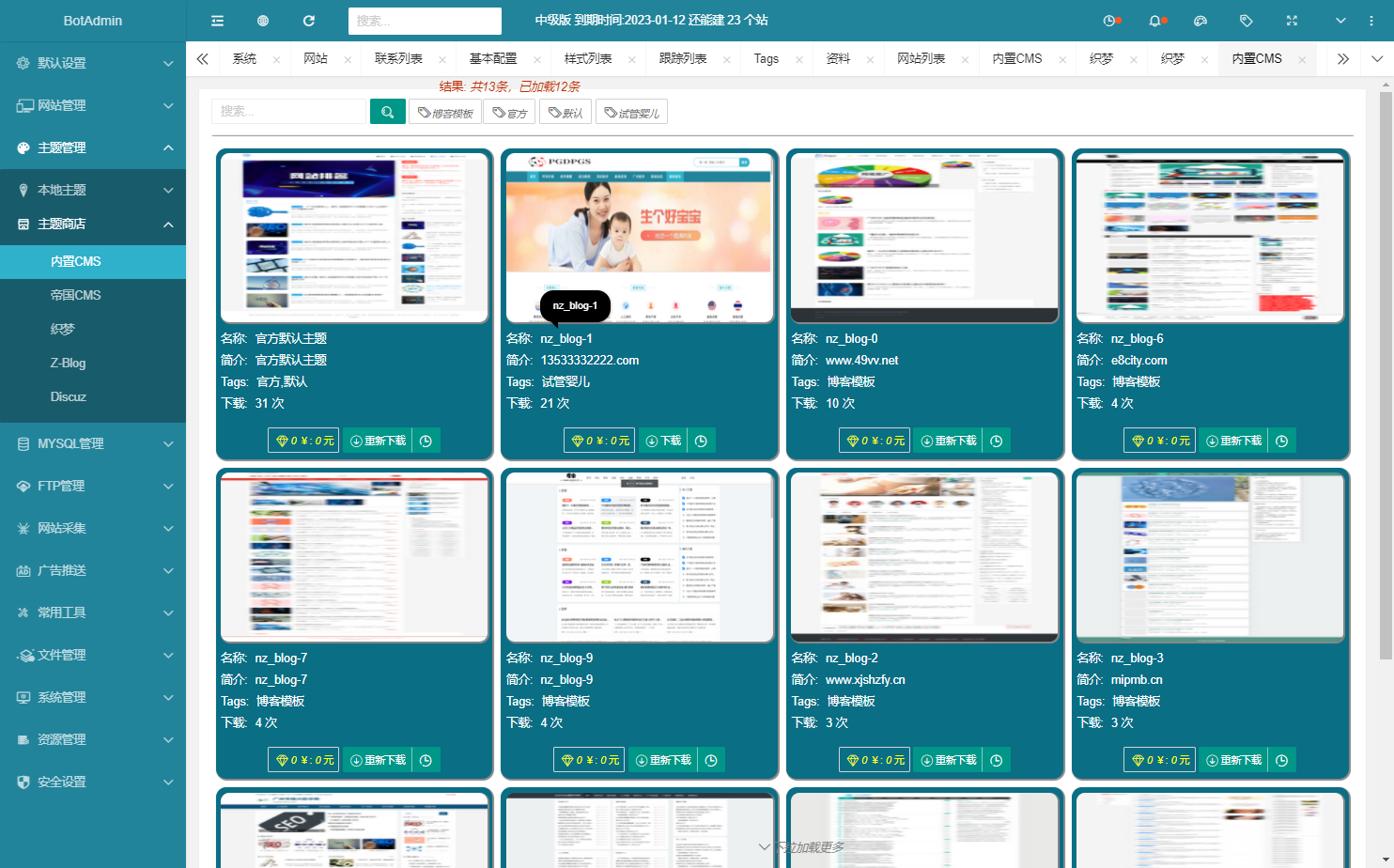This screenshot has height=868, width=1394.
Task: Click the green search magnifier button
Action: (x=387, y=112)
